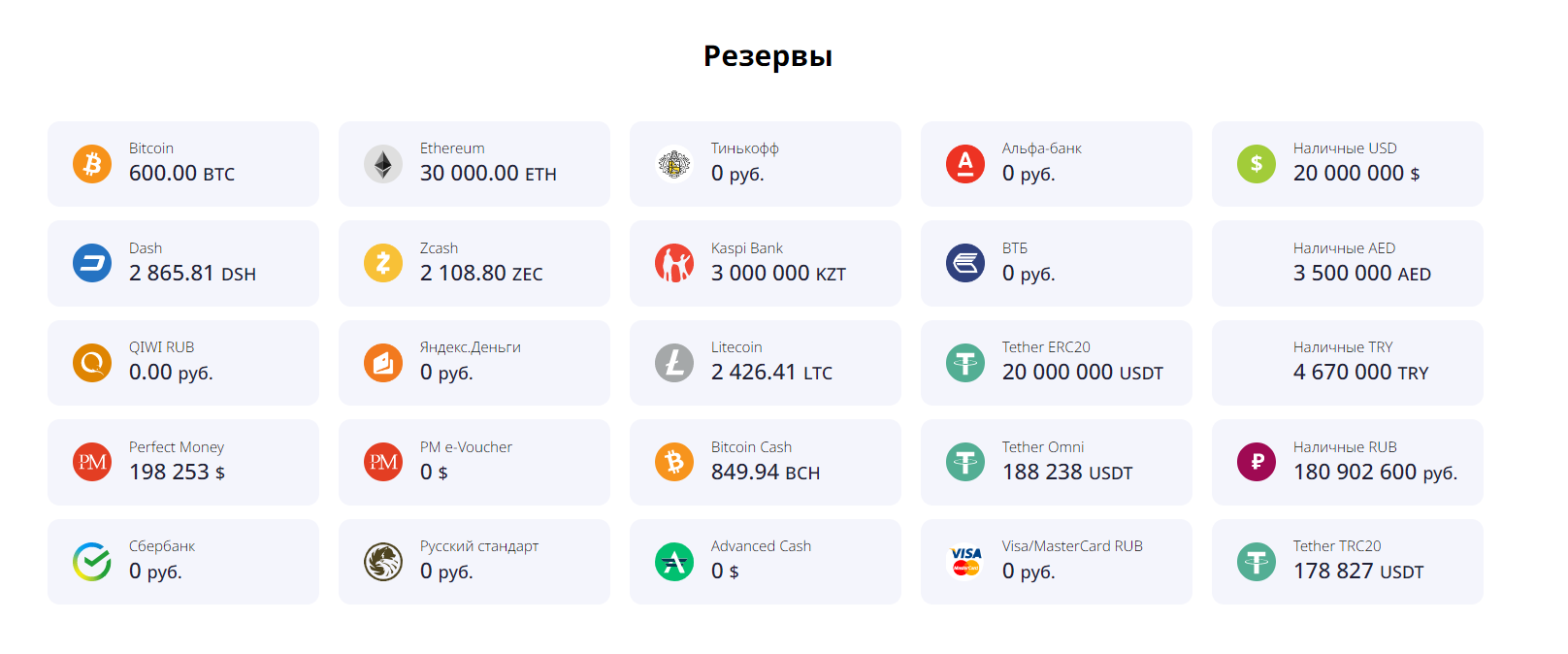This screenshot has width=1568, height=654.
Task: Click the red Alfa-Bank letter icon
Action: [x=965, y=164]
